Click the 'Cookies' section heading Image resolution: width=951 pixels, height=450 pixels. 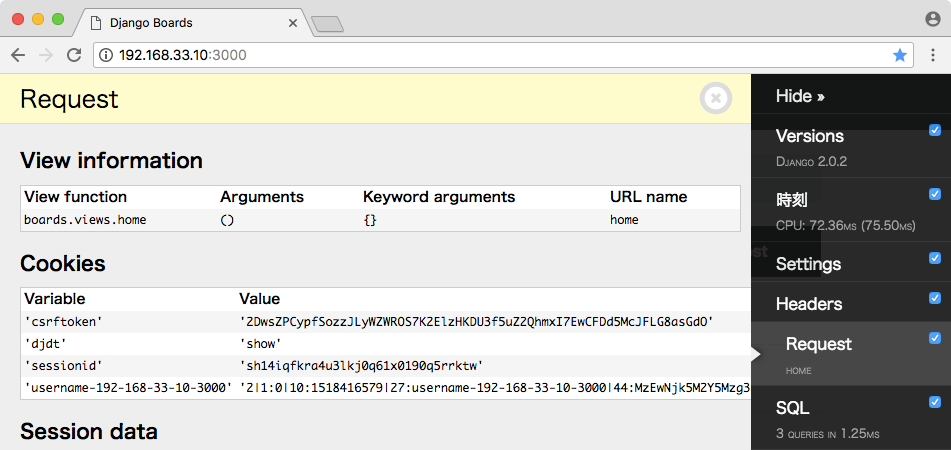coord(62,263)
